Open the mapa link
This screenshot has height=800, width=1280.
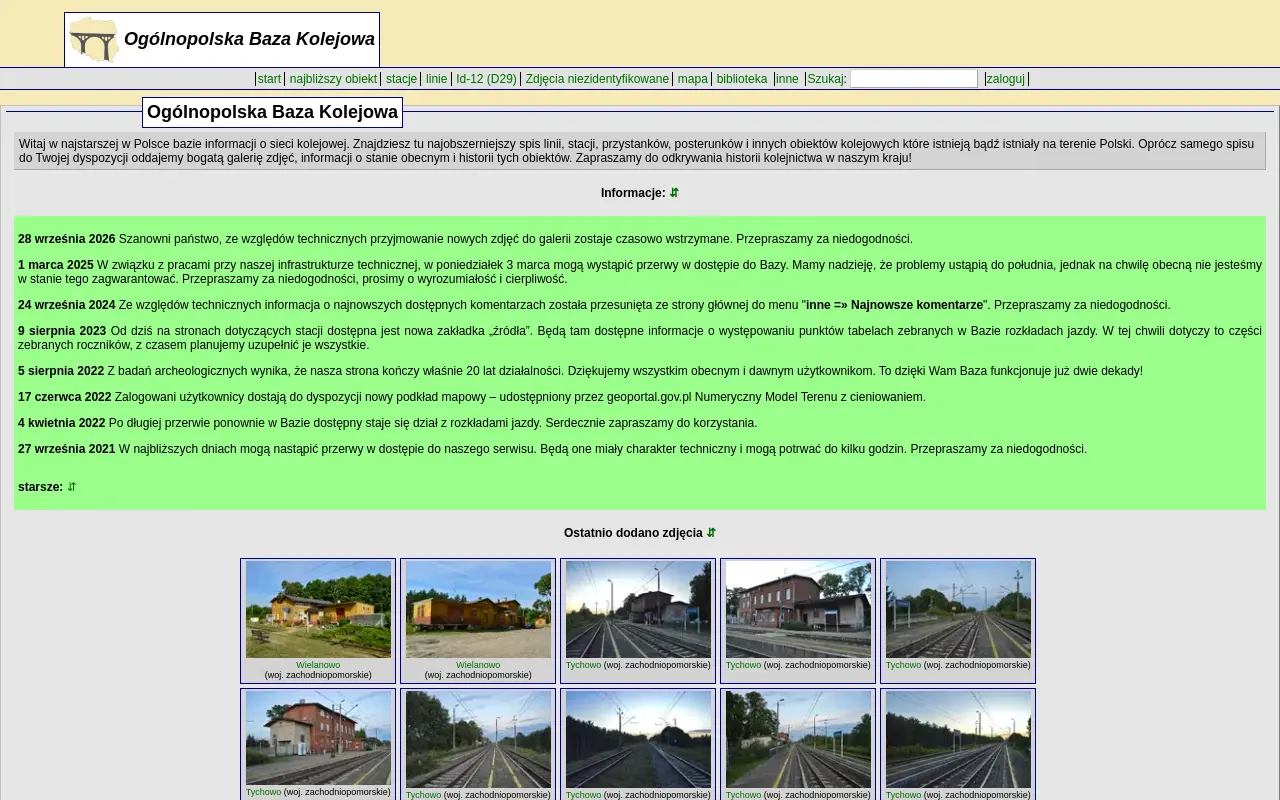pyautogui.click(x=692, y=79)
